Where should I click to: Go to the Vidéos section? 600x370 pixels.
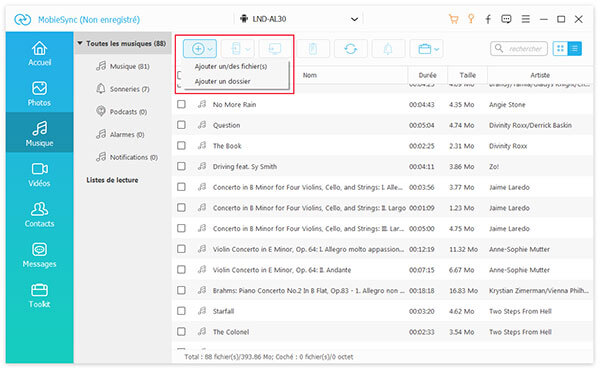[39, 174]
